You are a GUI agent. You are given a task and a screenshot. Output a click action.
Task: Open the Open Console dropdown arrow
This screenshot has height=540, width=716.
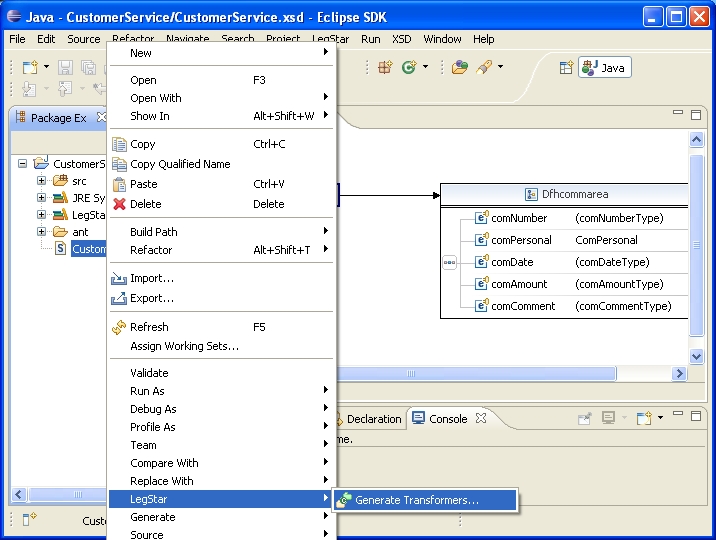coord(660,418)
